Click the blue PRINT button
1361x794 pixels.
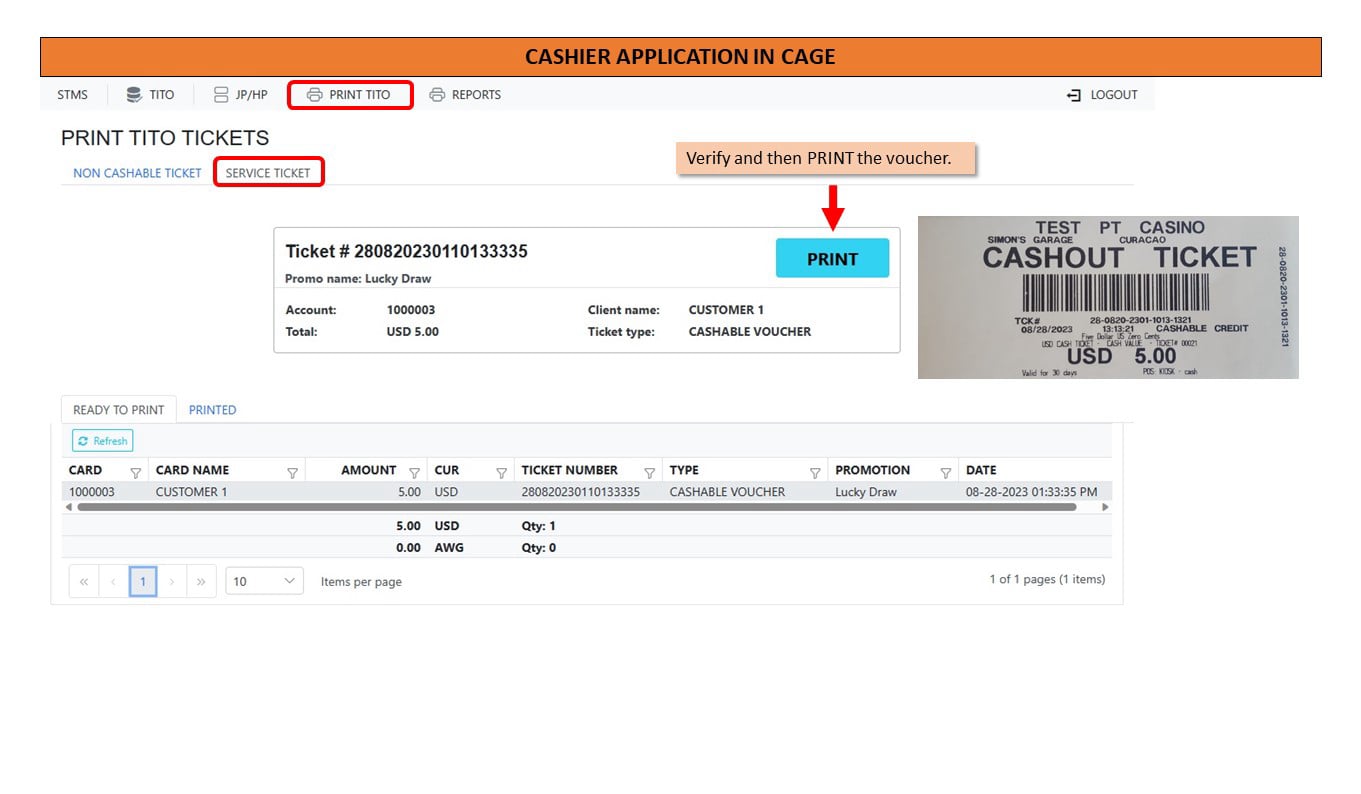832,259
